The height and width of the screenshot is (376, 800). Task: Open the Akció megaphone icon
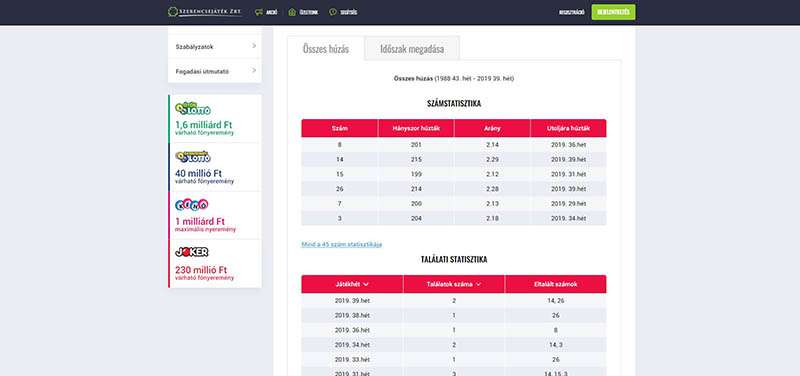click(259, 12)
